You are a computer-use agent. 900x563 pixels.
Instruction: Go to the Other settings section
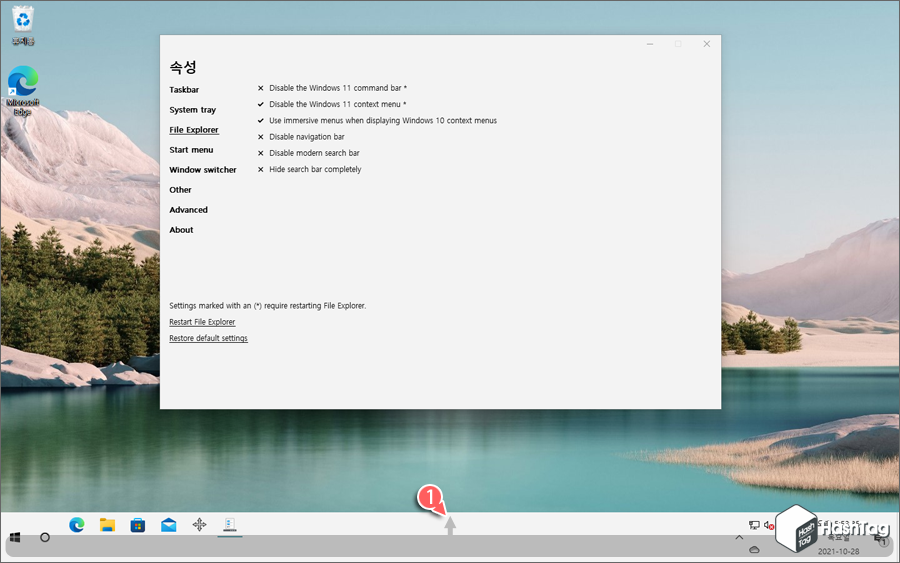(180, 190)
